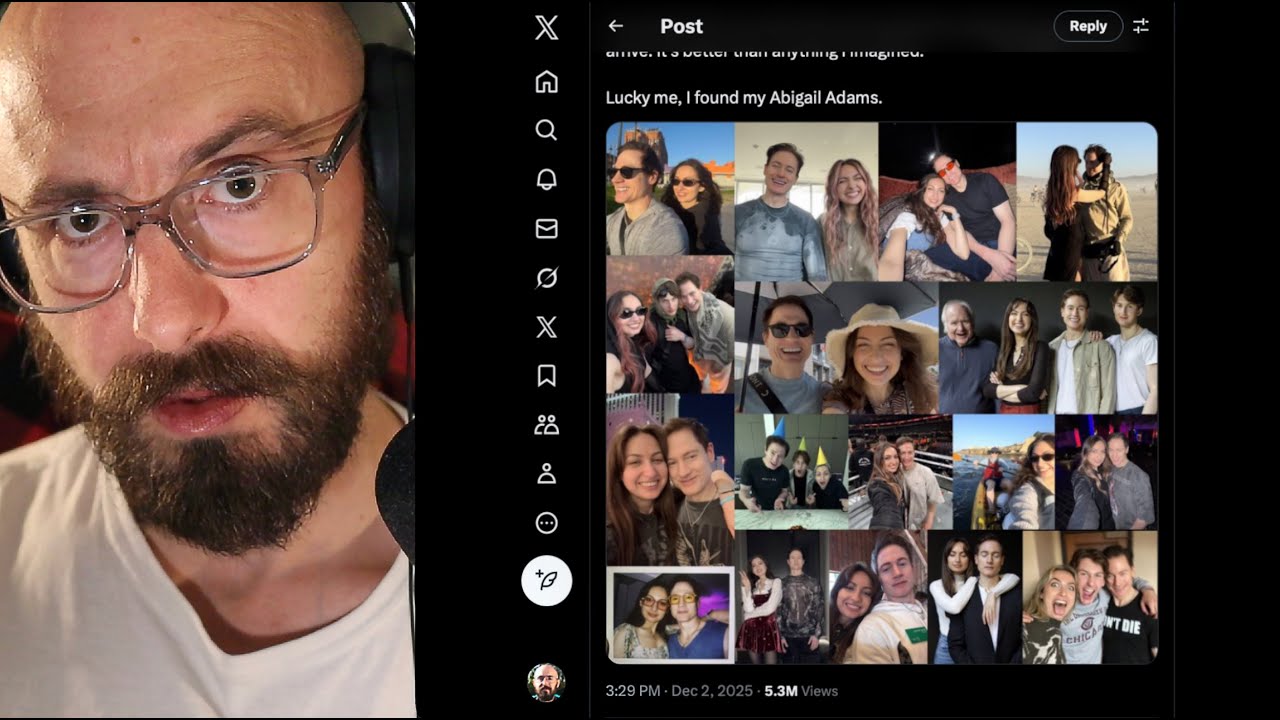Go back using the left arrow
The image size is (1280, 720).
(616, 26)
